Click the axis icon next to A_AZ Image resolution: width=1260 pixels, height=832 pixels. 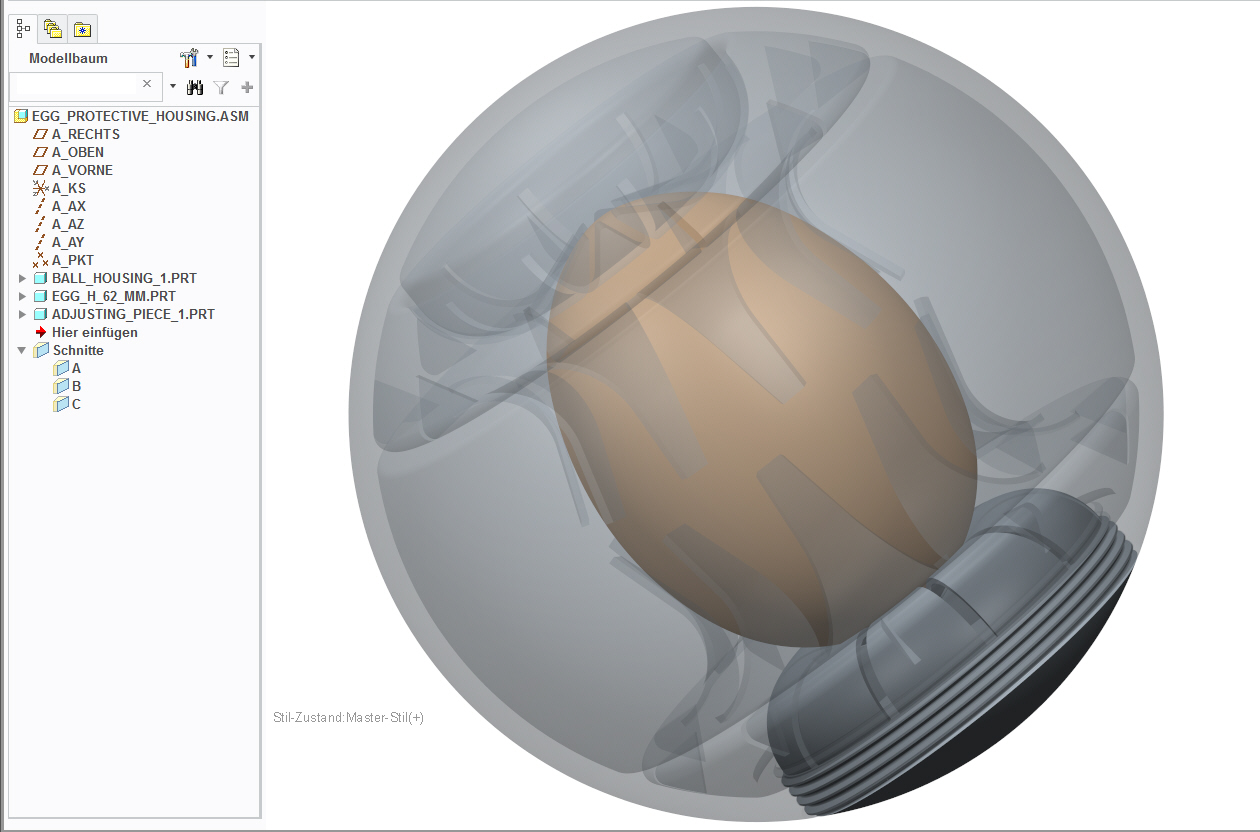point(41,224)
